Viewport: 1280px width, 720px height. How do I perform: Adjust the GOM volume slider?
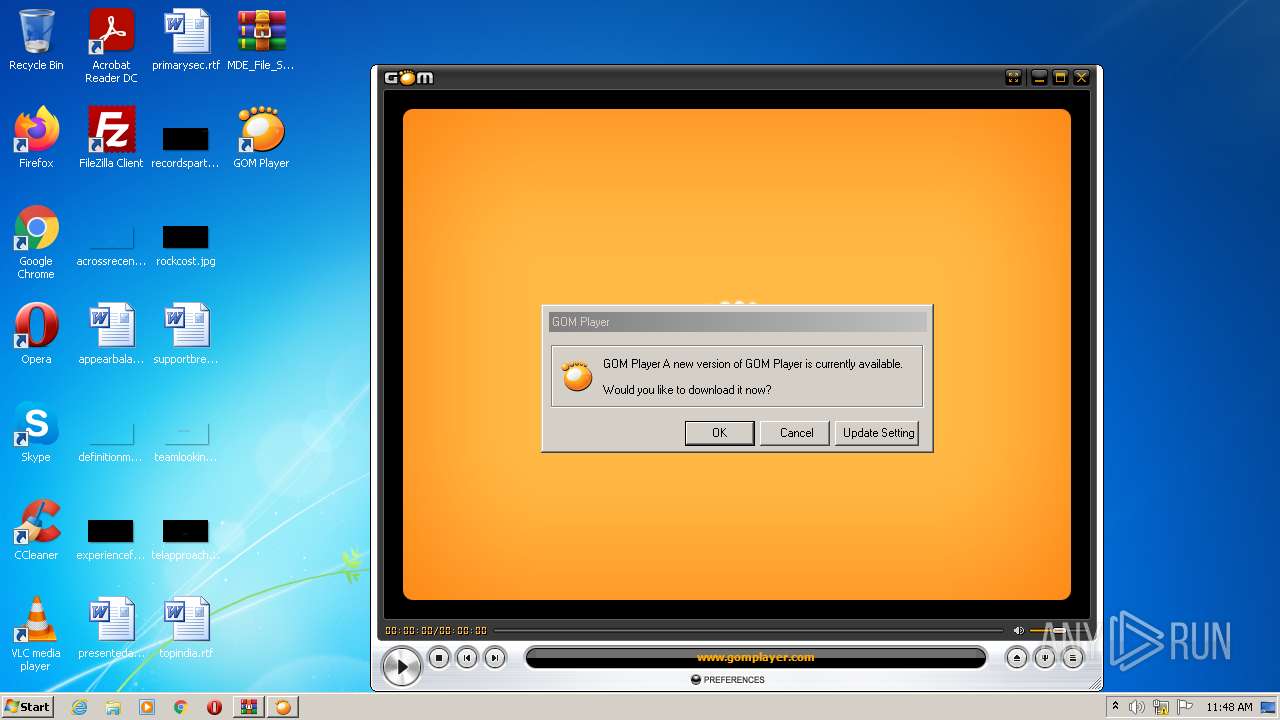tap(1056, 631)
